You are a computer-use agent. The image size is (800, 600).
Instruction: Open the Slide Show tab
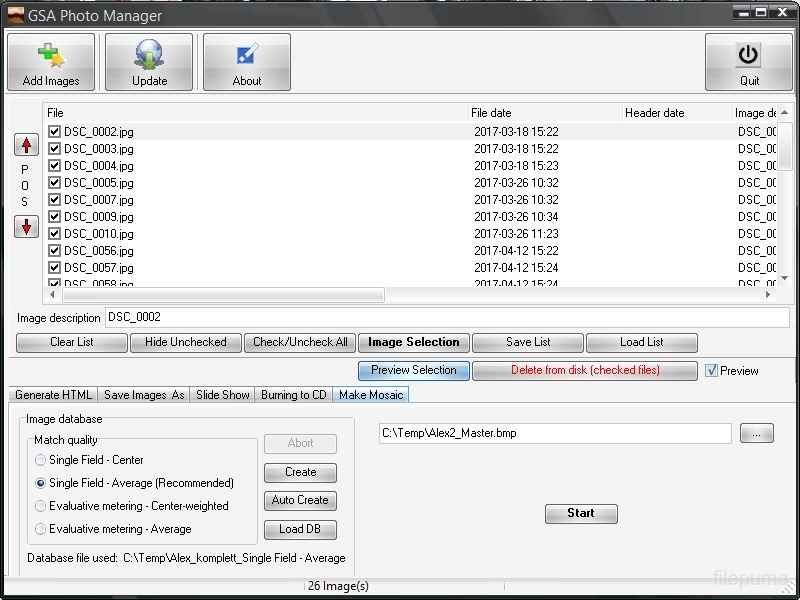click(222, 395)
